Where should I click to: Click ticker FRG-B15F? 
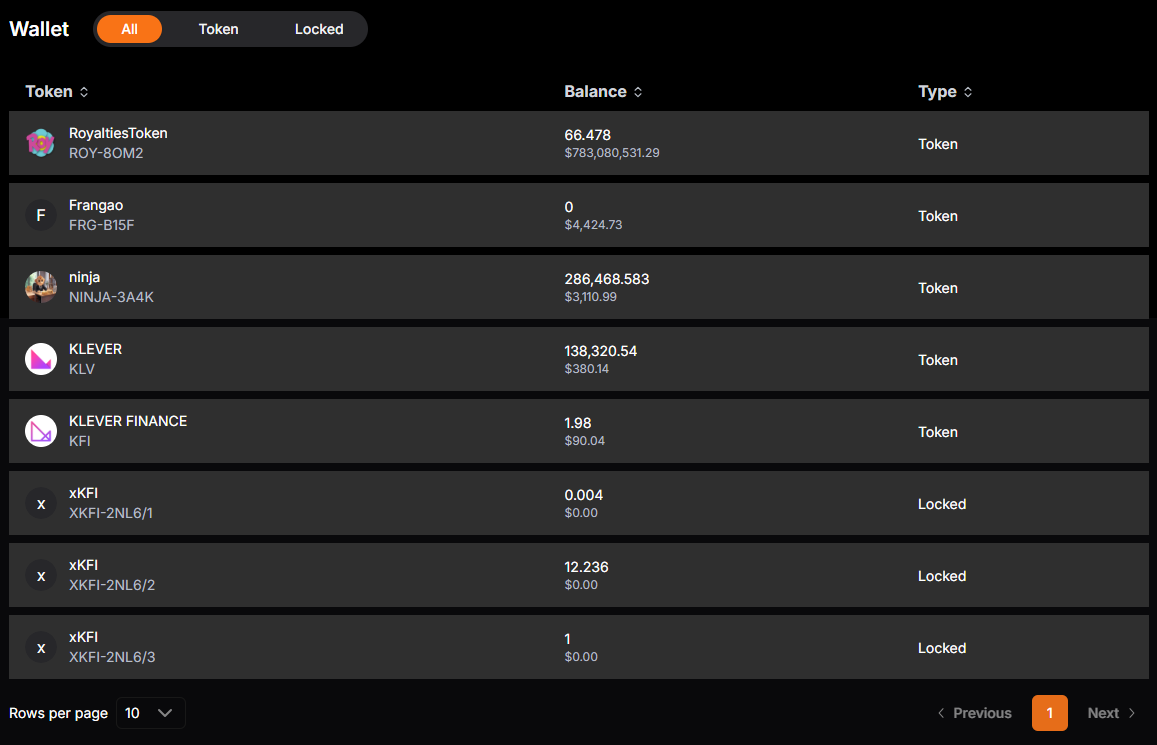pos(101,225)
